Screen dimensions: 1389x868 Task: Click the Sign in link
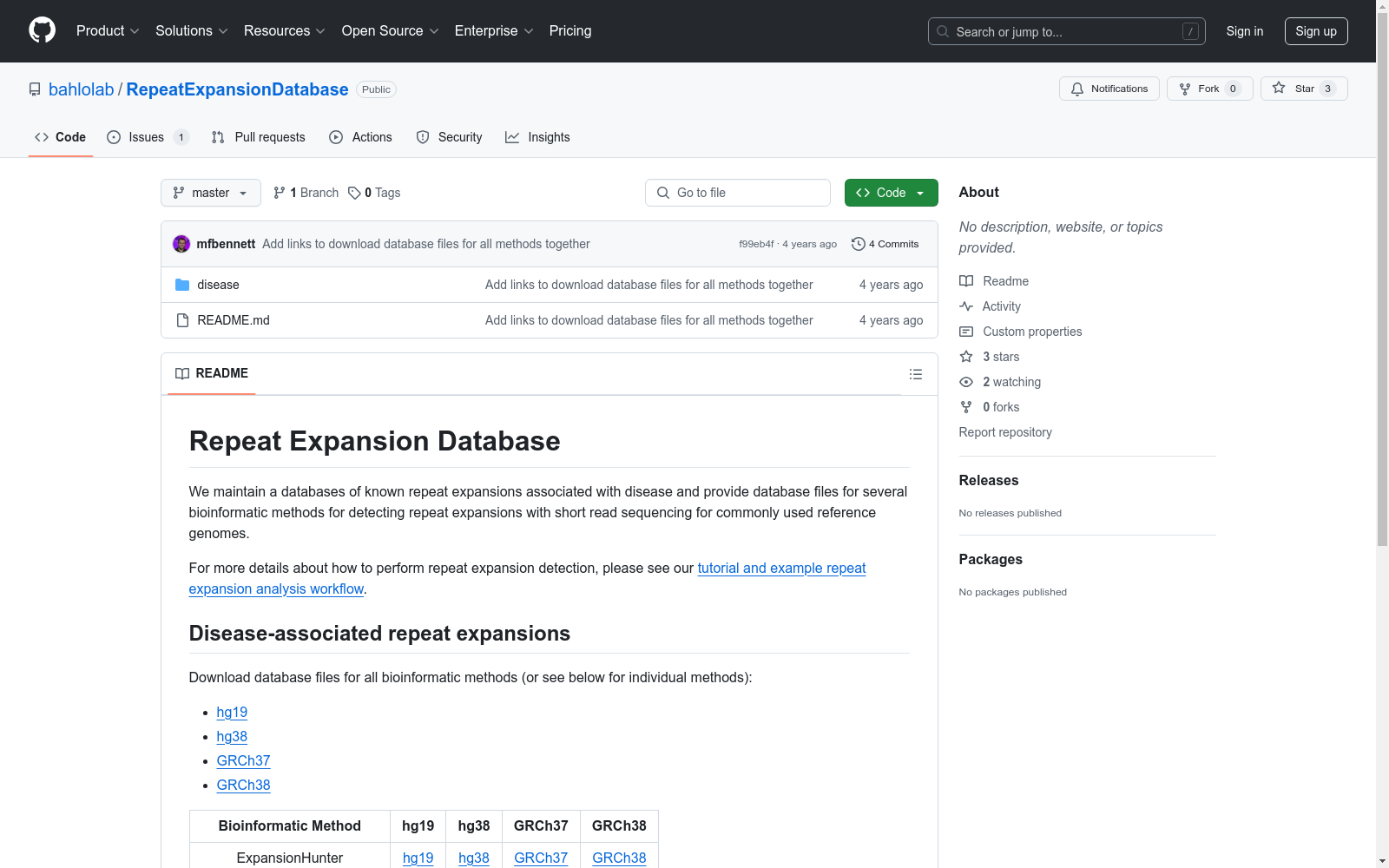tap(1245, 31)
